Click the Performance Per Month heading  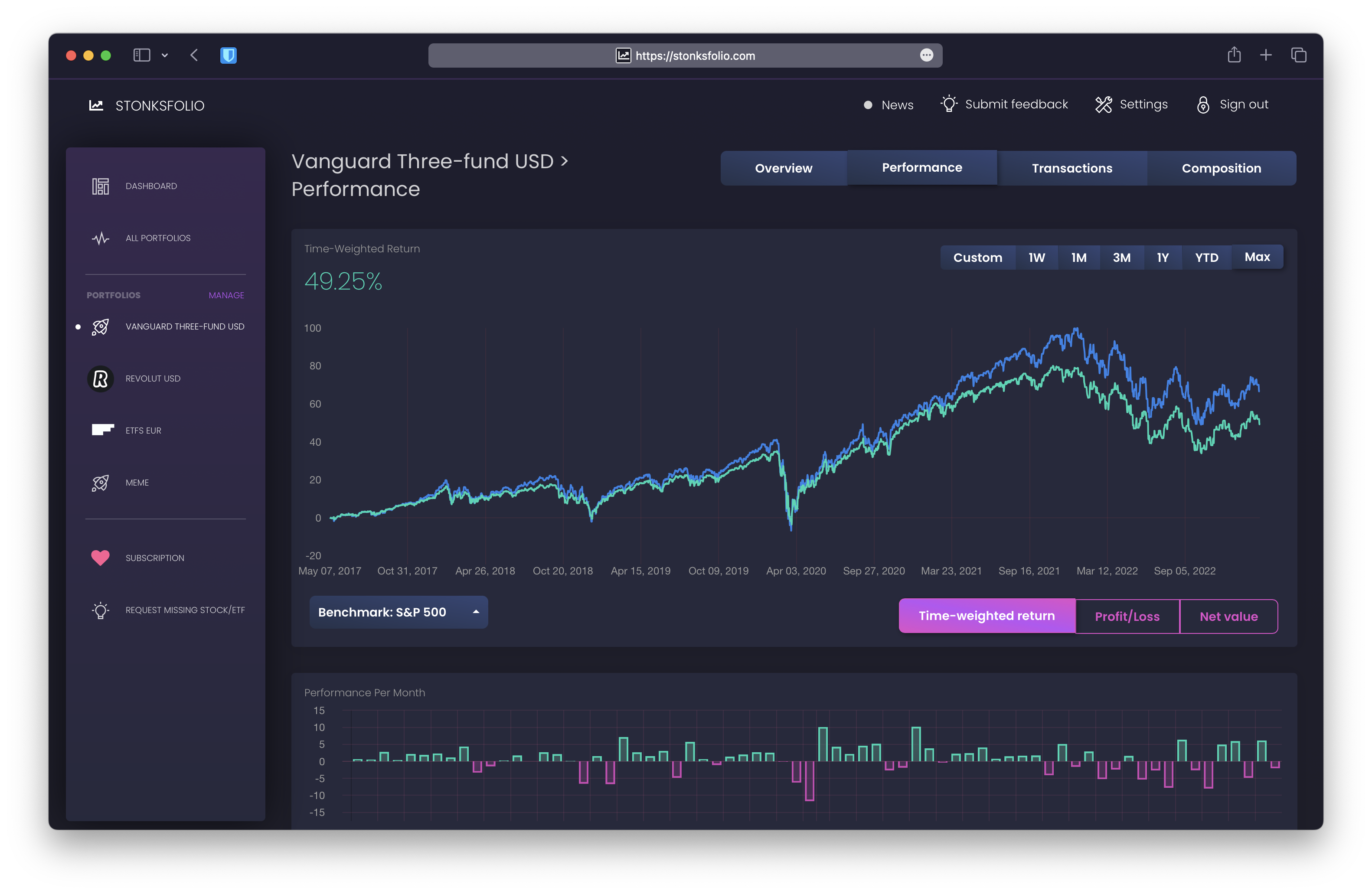(364, 693)
